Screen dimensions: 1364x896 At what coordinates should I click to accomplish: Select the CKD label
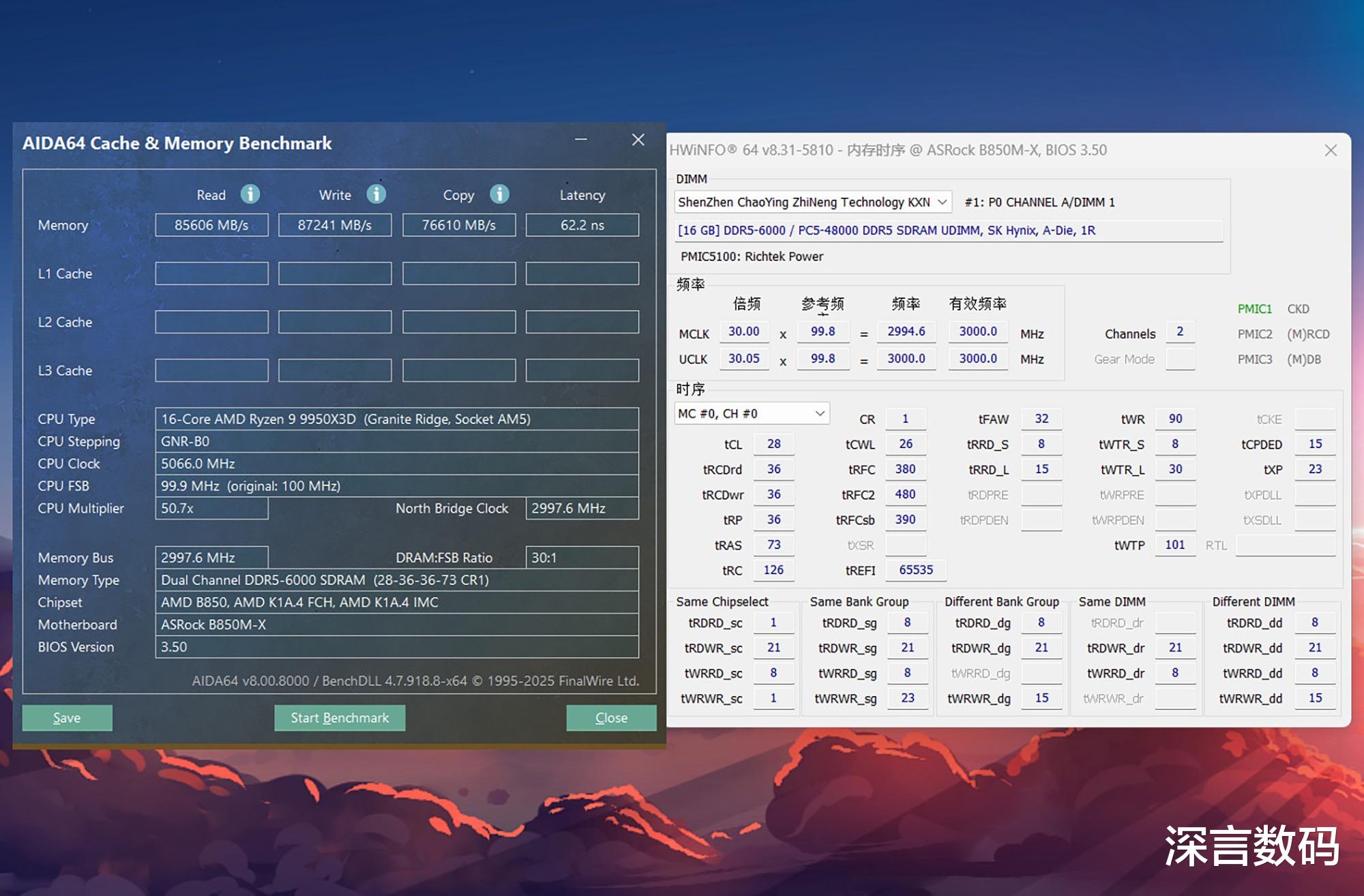[x=1298, y=309]
